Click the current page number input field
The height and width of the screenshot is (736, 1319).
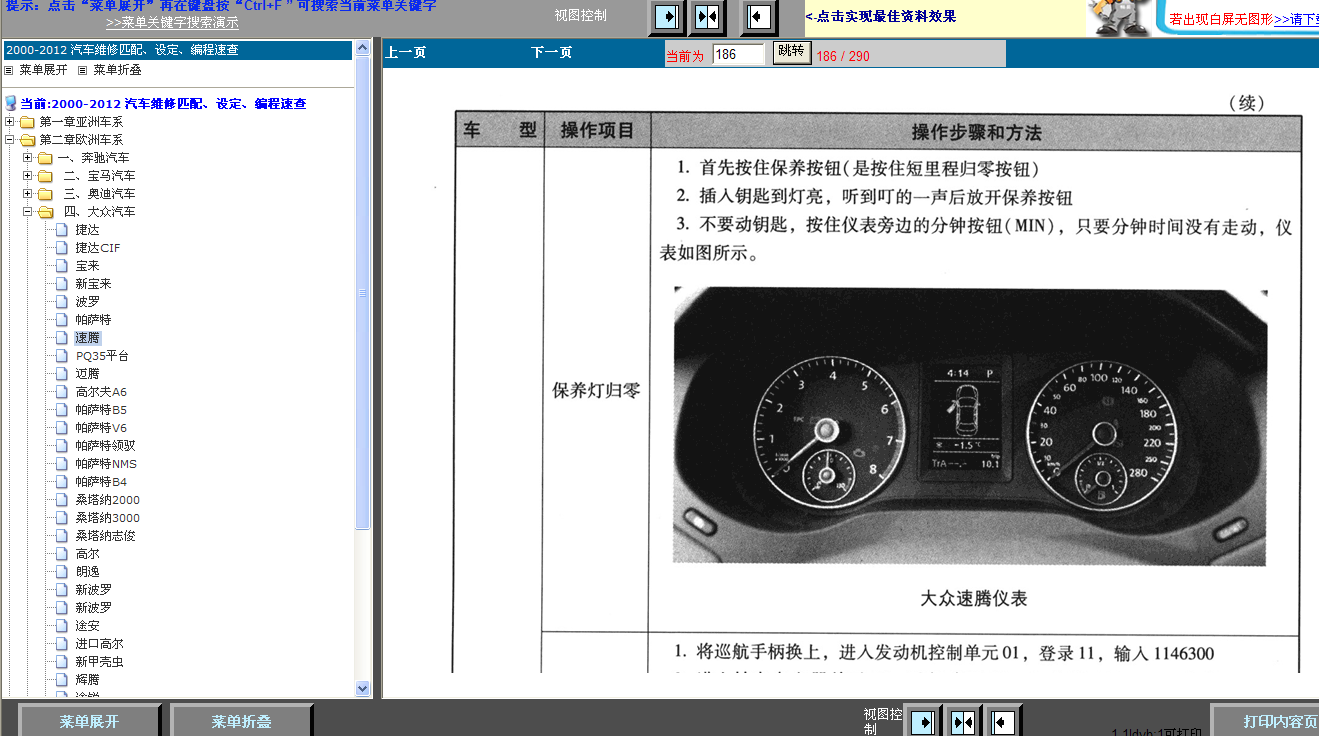click(x=739, y=54)
